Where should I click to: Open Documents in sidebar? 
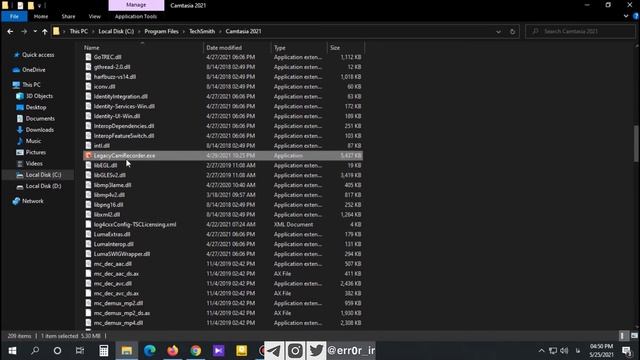(x=40, y=118)
